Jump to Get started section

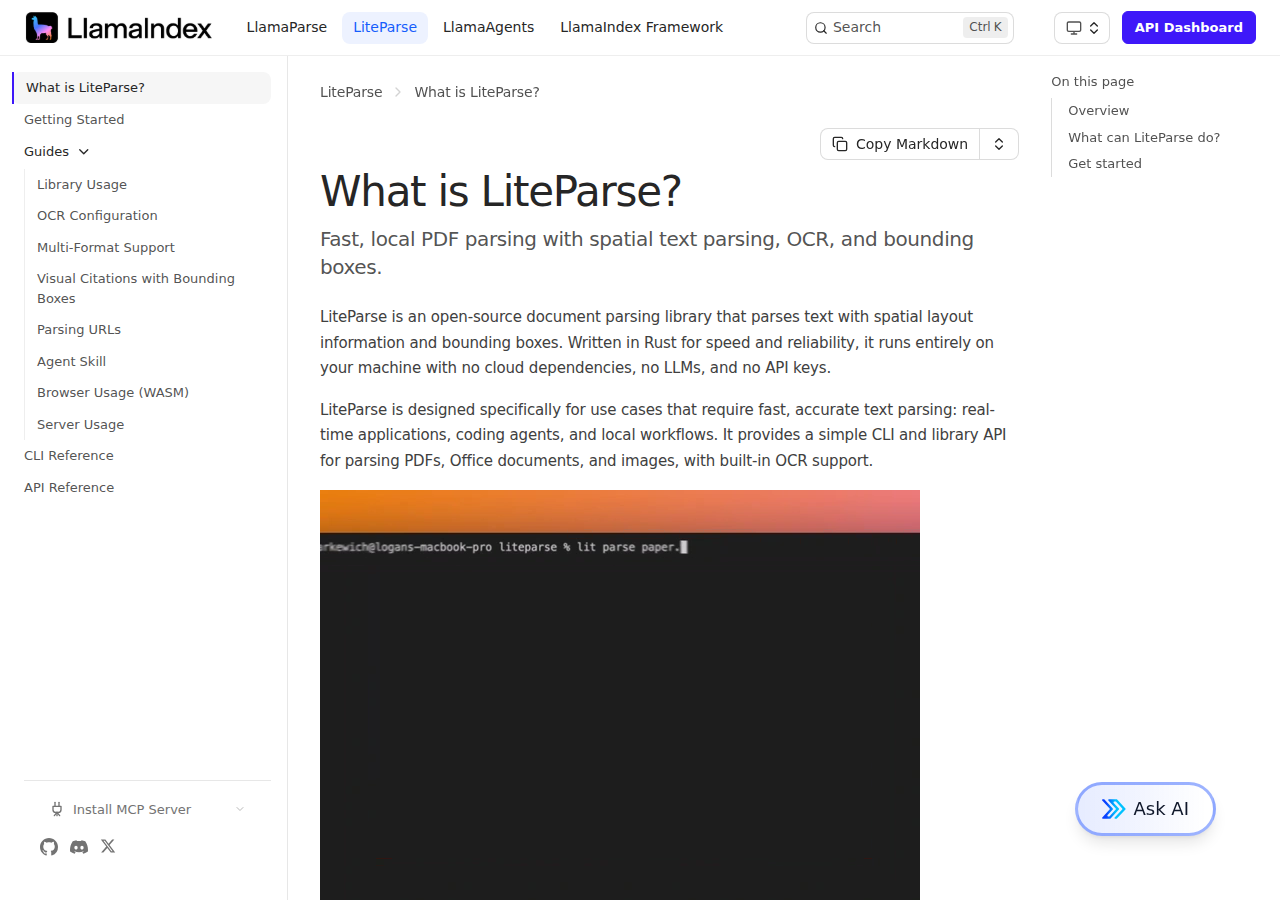click(x=1105, y=164)
